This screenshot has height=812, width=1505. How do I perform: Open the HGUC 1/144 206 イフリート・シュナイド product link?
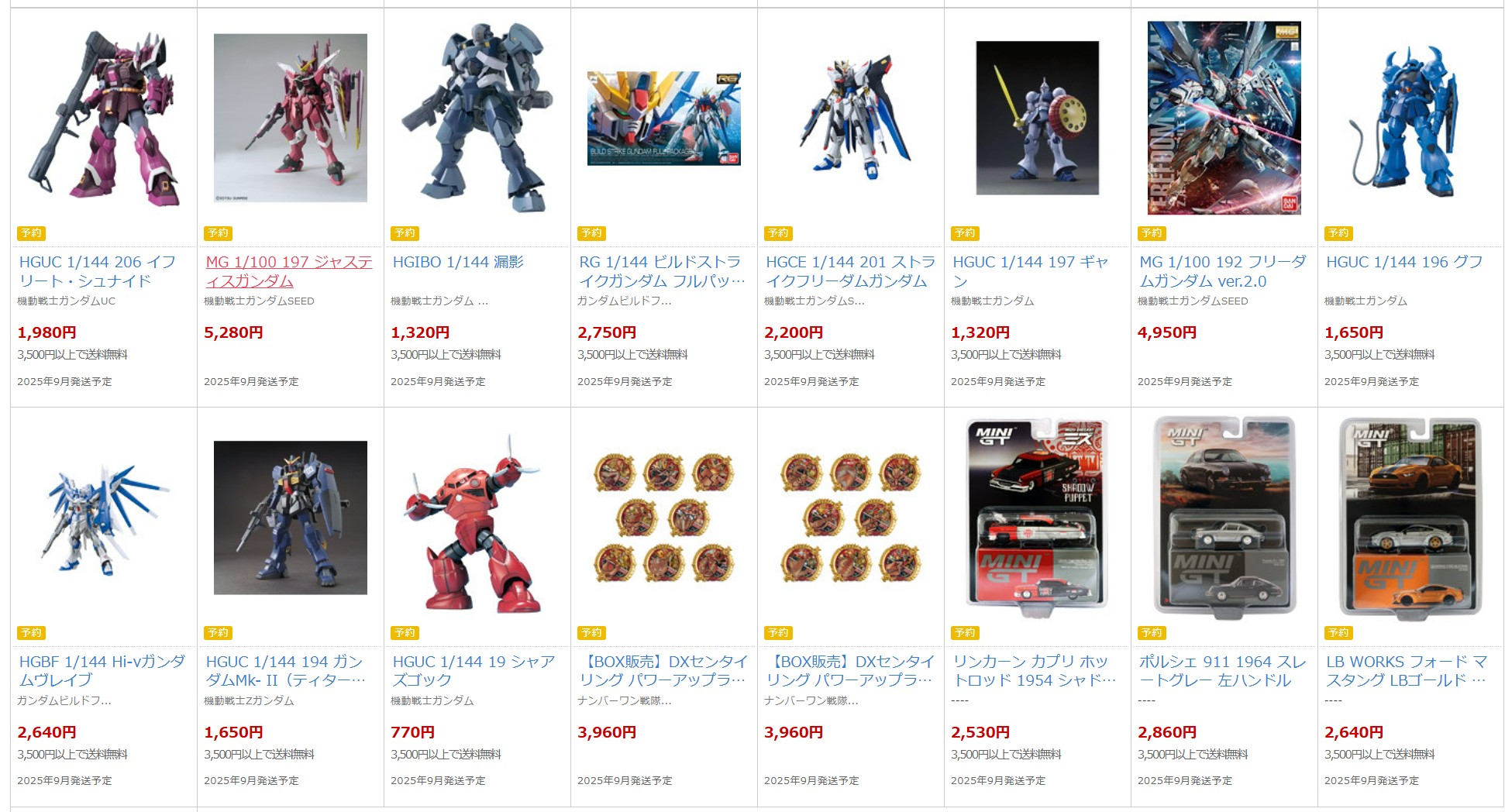98,271
